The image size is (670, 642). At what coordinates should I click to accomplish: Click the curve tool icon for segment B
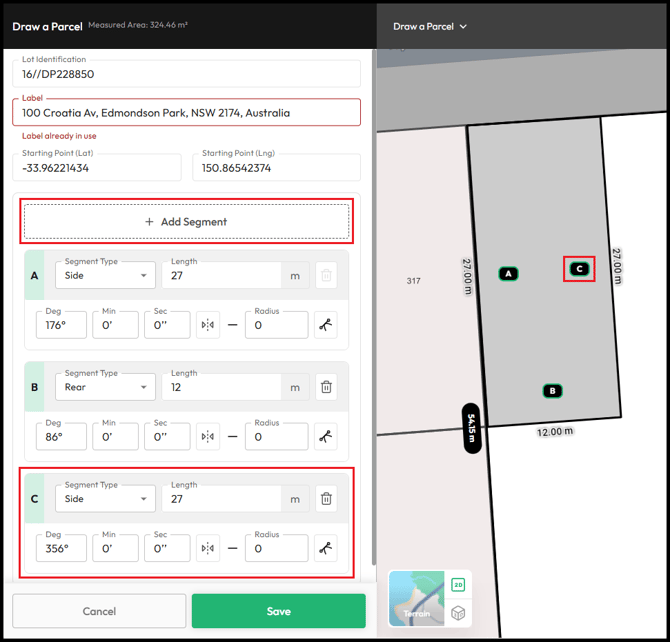(326, 437)
